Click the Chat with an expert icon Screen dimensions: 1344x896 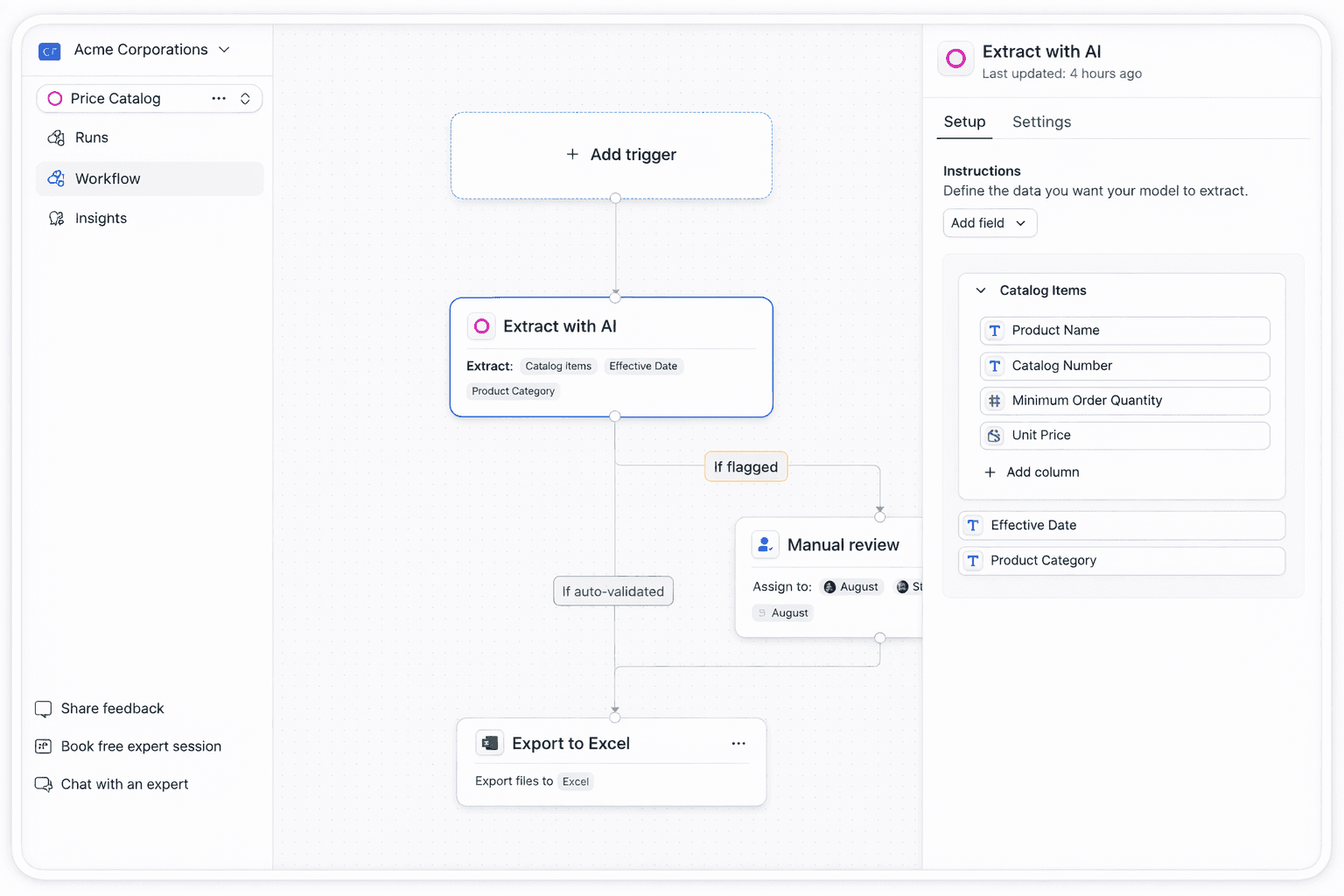(43, 784)
